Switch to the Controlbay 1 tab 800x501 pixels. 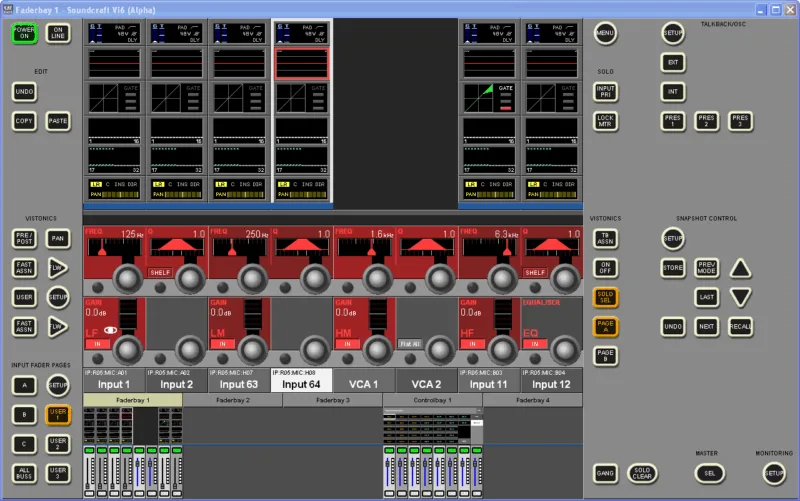tap(433, 400)
